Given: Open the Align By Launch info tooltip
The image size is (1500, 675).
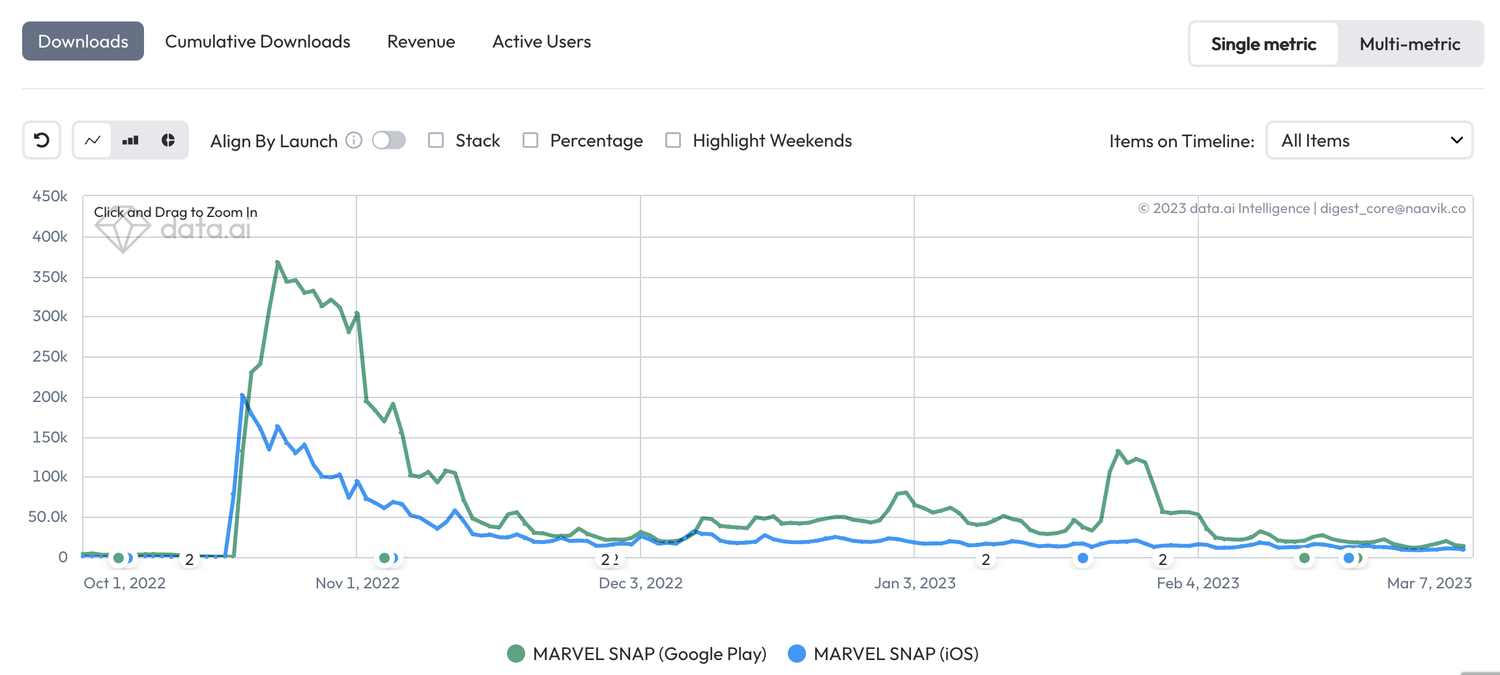Looking at the screenshot, I should [353, 141].
